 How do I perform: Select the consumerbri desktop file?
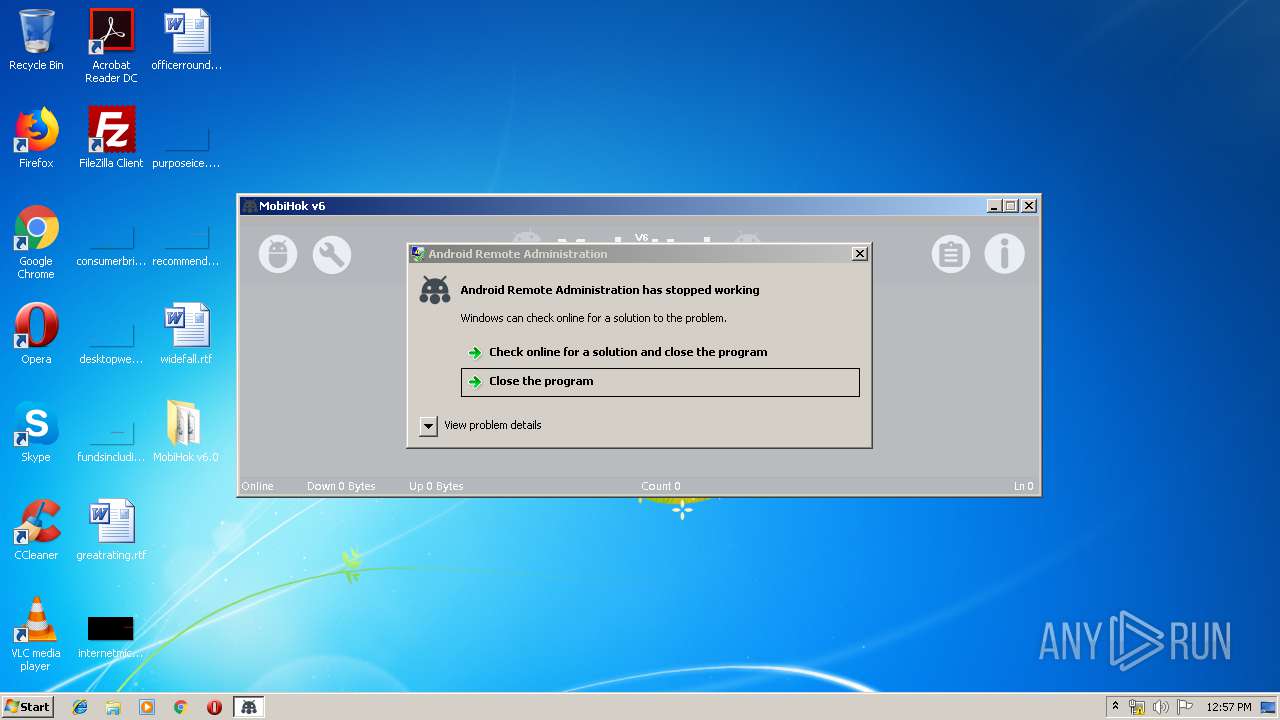(111, 242)
